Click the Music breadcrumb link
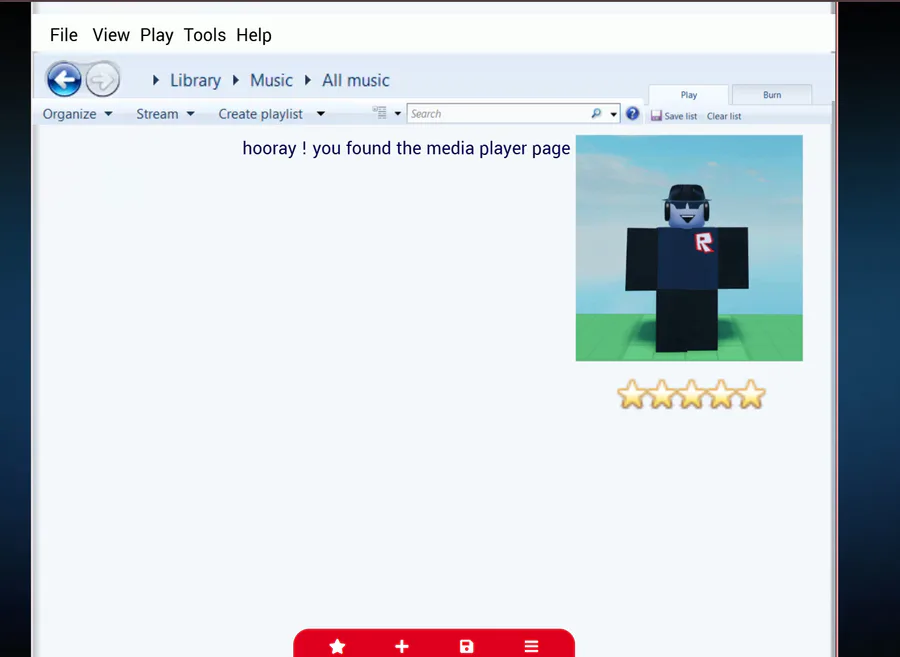 pyautogui.click(x=271, y=80)
